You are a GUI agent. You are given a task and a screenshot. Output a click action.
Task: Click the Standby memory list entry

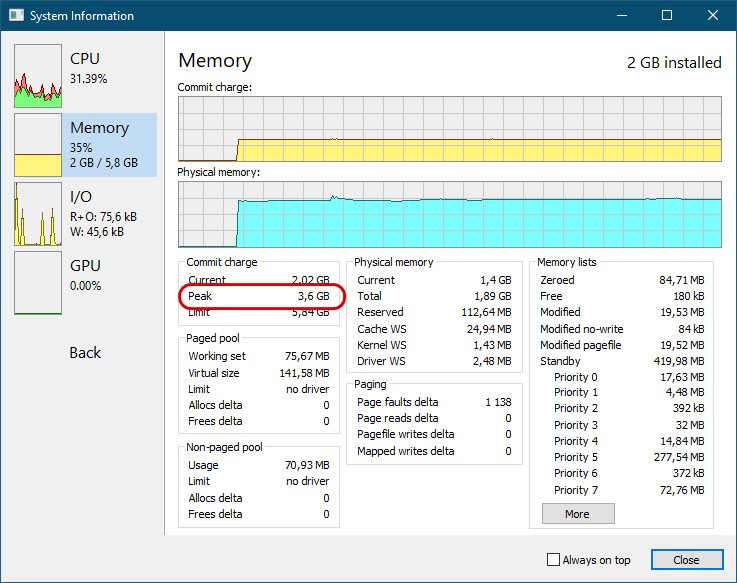pyautogui.click(x=622, y=361)
